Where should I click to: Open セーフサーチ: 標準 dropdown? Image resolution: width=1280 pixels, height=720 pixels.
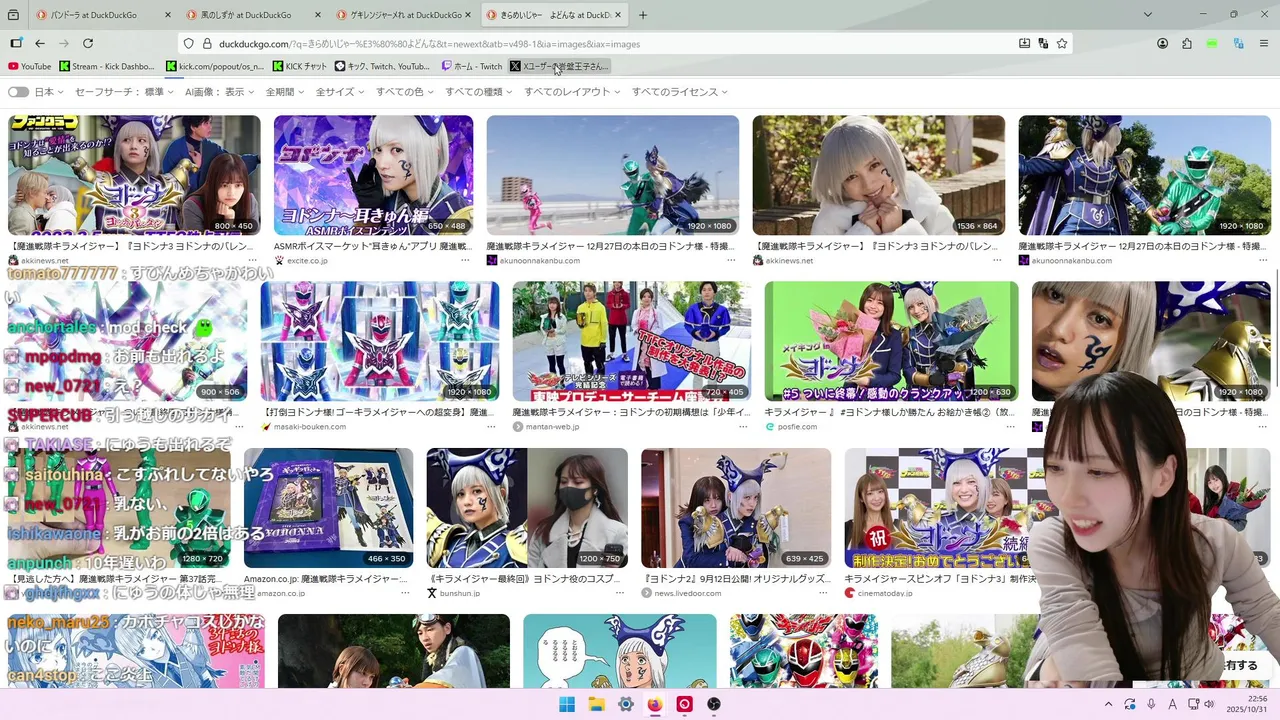(x=124, y=92)
